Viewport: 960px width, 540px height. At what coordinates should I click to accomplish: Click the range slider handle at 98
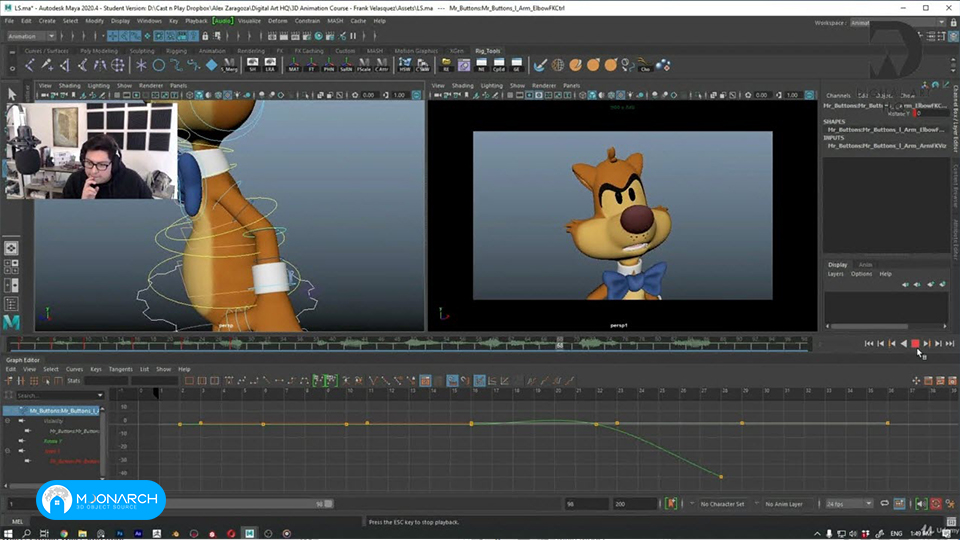point(329,504)
